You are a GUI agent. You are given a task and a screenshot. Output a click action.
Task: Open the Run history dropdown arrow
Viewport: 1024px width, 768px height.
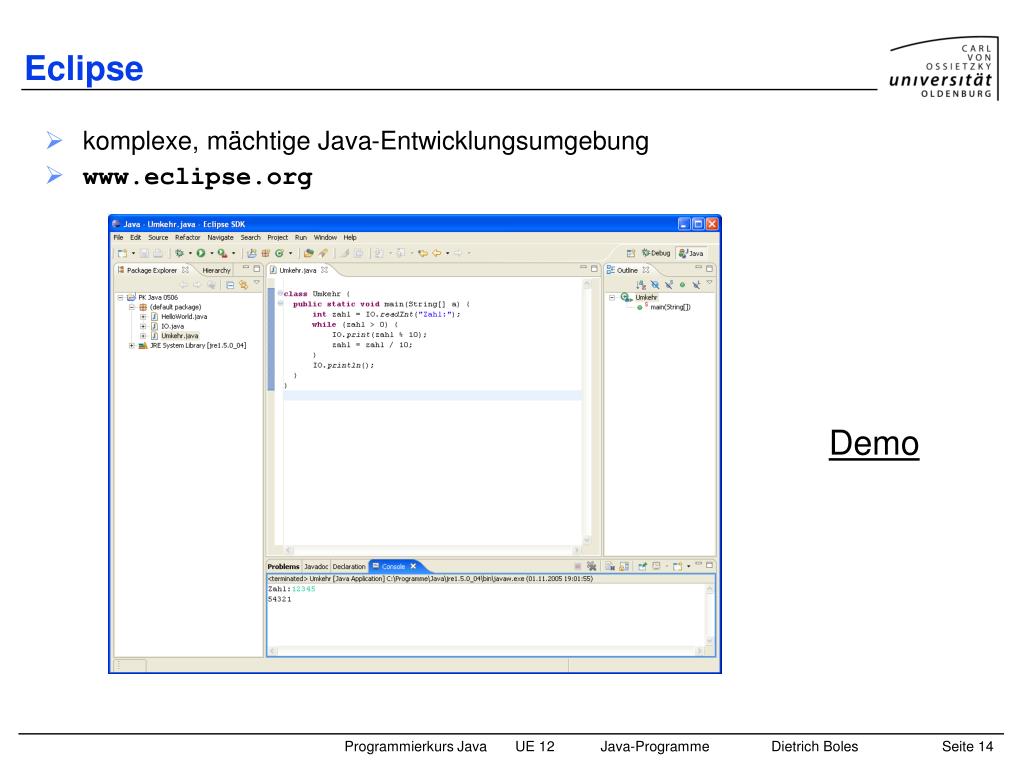tap(212, 253)
